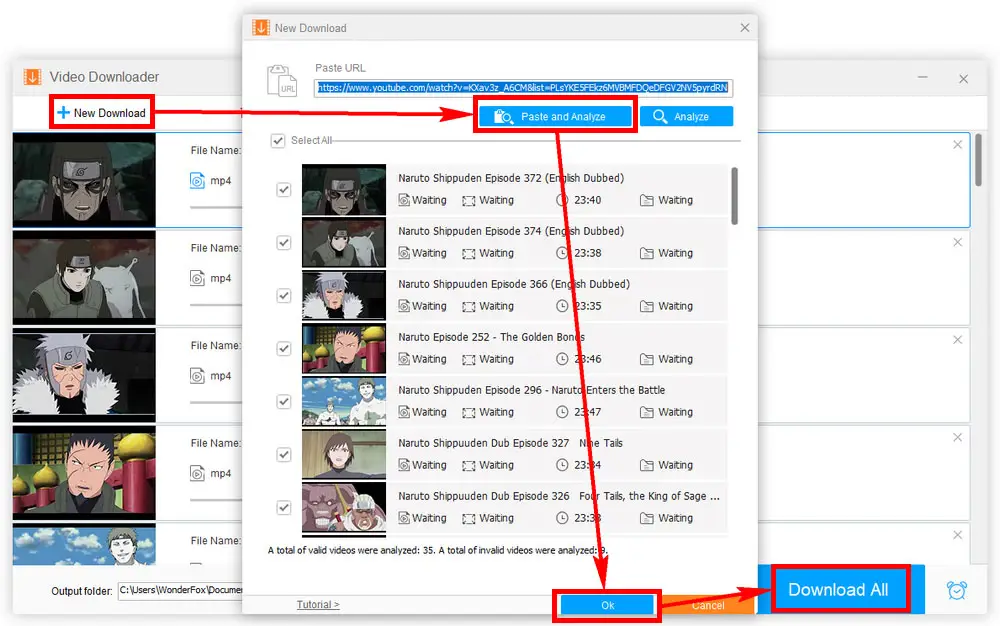Click format icon for Episode 252 row
Viewport: 1000px width, 626px height.
(x=404, y=359)
